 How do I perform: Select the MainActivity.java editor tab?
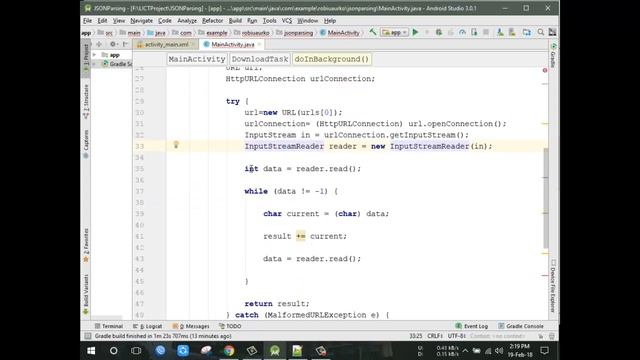(233, 44)
